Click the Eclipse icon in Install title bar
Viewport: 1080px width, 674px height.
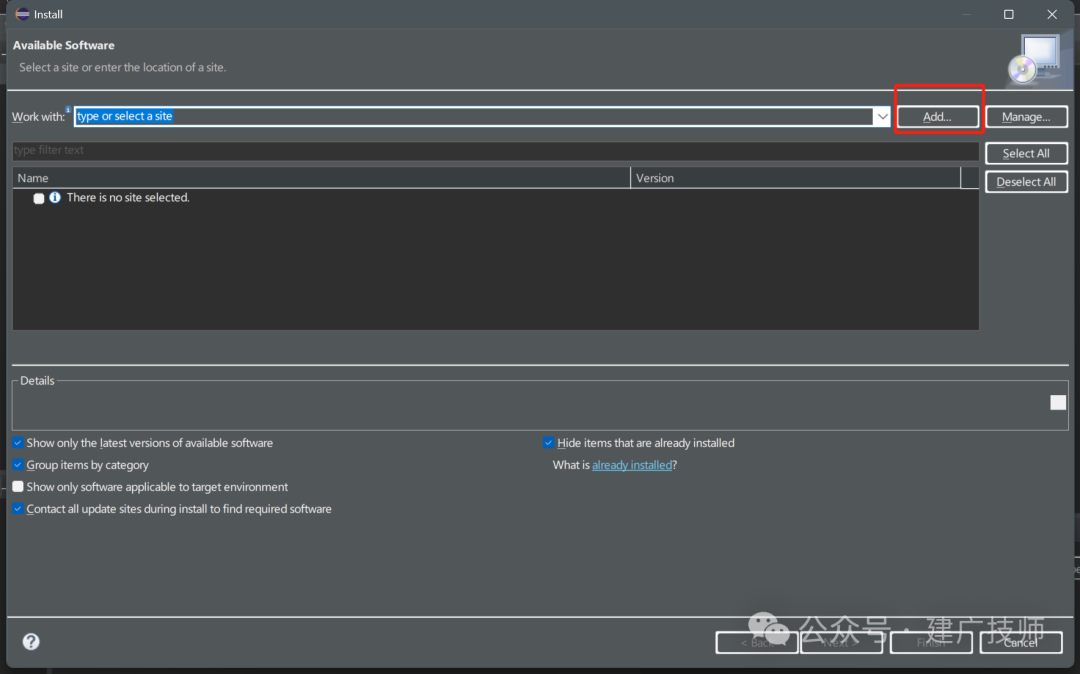(x=22, y=14)
